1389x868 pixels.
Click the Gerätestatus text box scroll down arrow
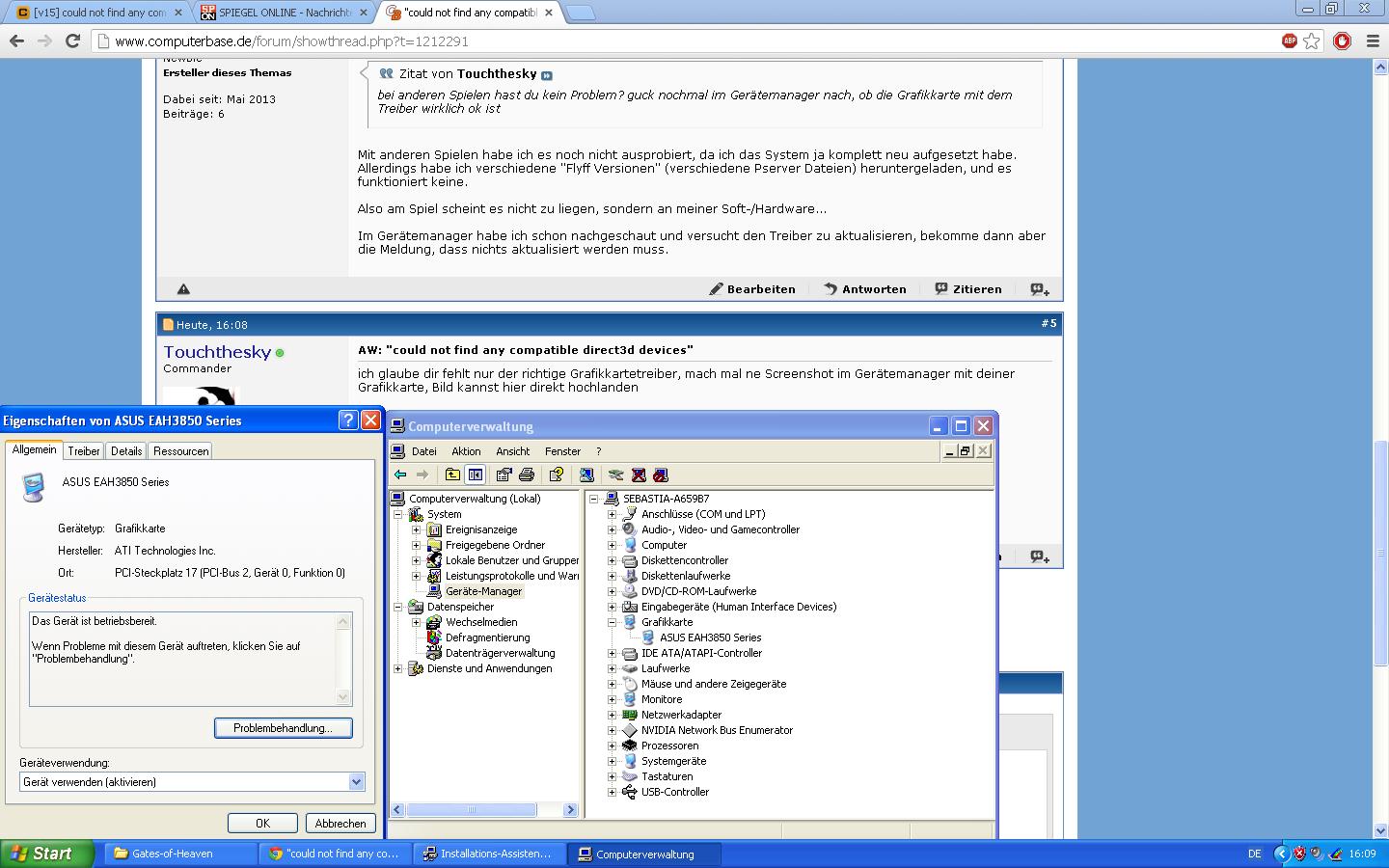pyautogui.click(x=342, y=696)
